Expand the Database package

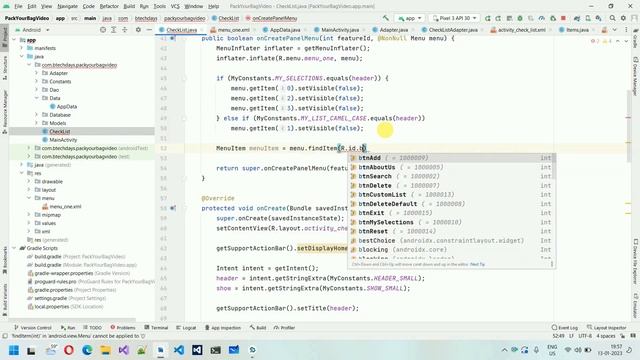point(36,115)
